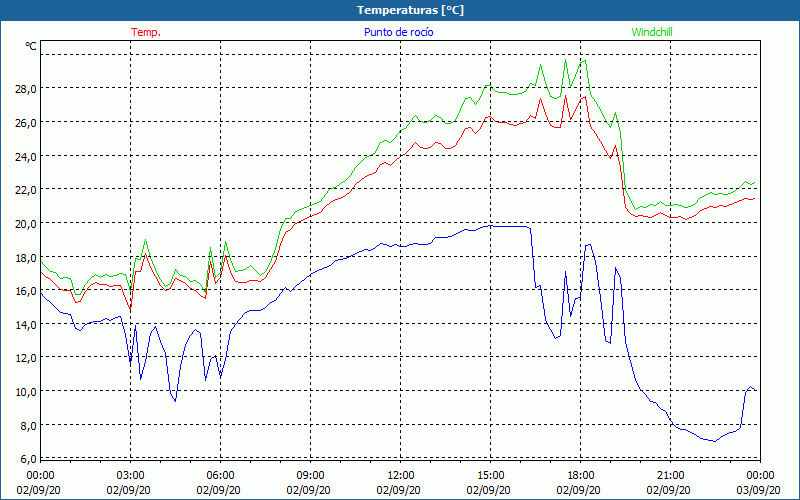800x500 pixels.
Task: Click the 28,0 y-axis value
Action: pos(25,89)
